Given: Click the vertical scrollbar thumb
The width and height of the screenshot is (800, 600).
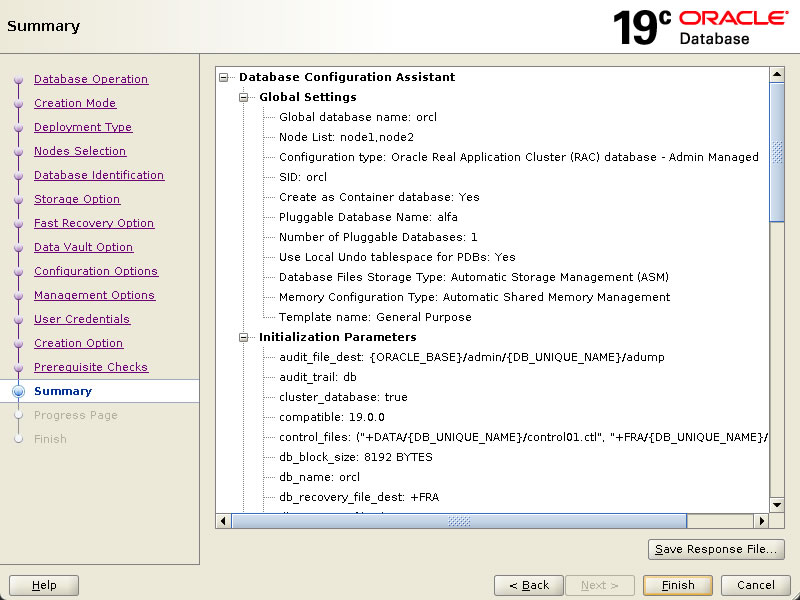Looking at the screenshot, I should (777, 152).
